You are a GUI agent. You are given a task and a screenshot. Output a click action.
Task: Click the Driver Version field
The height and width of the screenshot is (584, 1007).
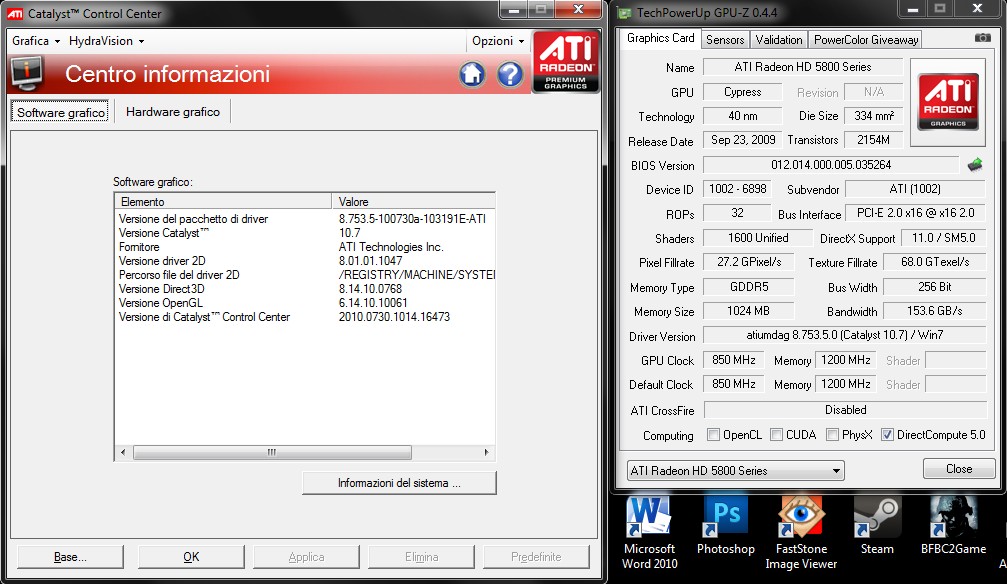click(845, 335)
